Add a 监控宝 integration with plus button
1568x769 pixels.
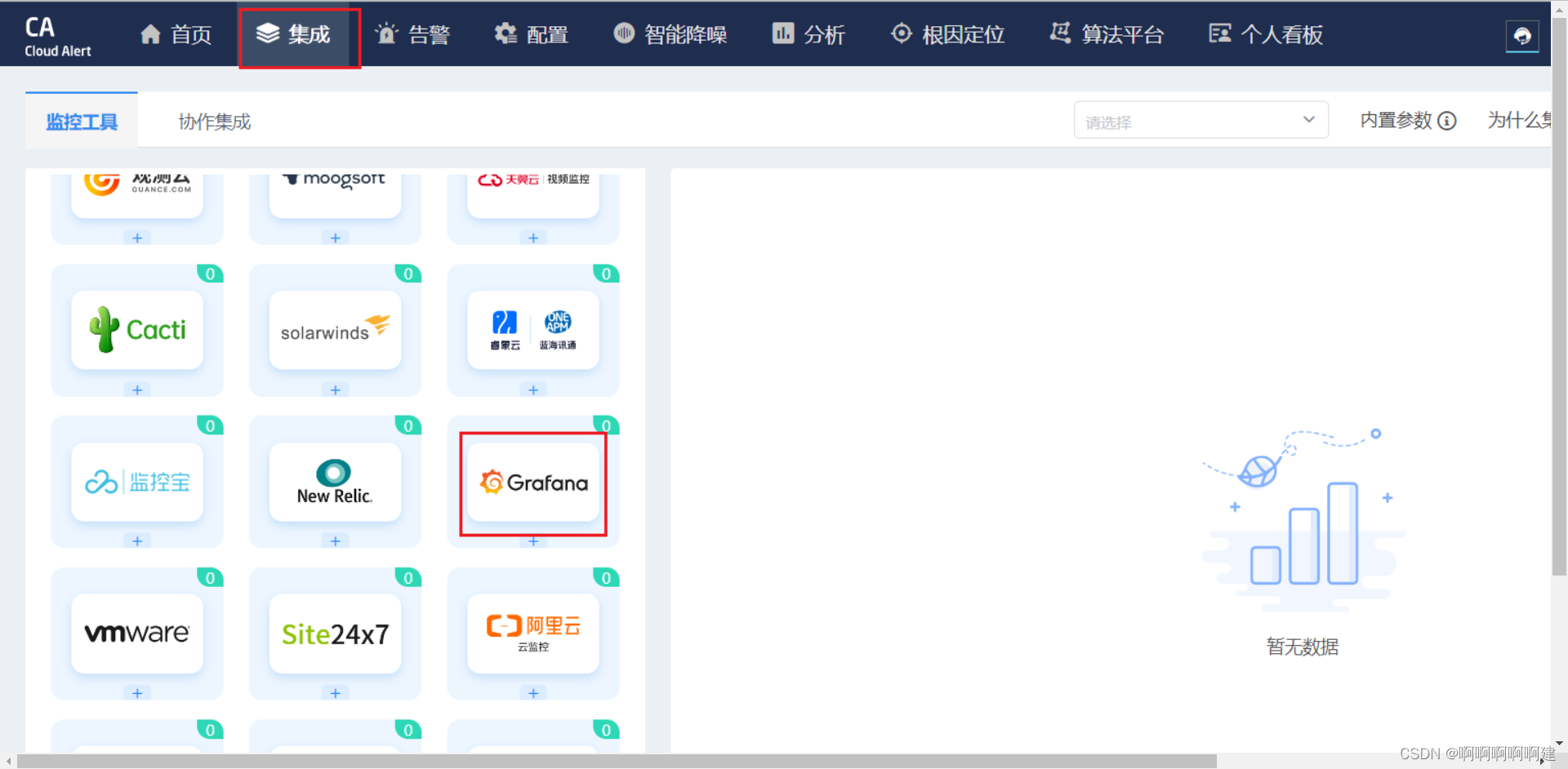[x=137, y=540]
